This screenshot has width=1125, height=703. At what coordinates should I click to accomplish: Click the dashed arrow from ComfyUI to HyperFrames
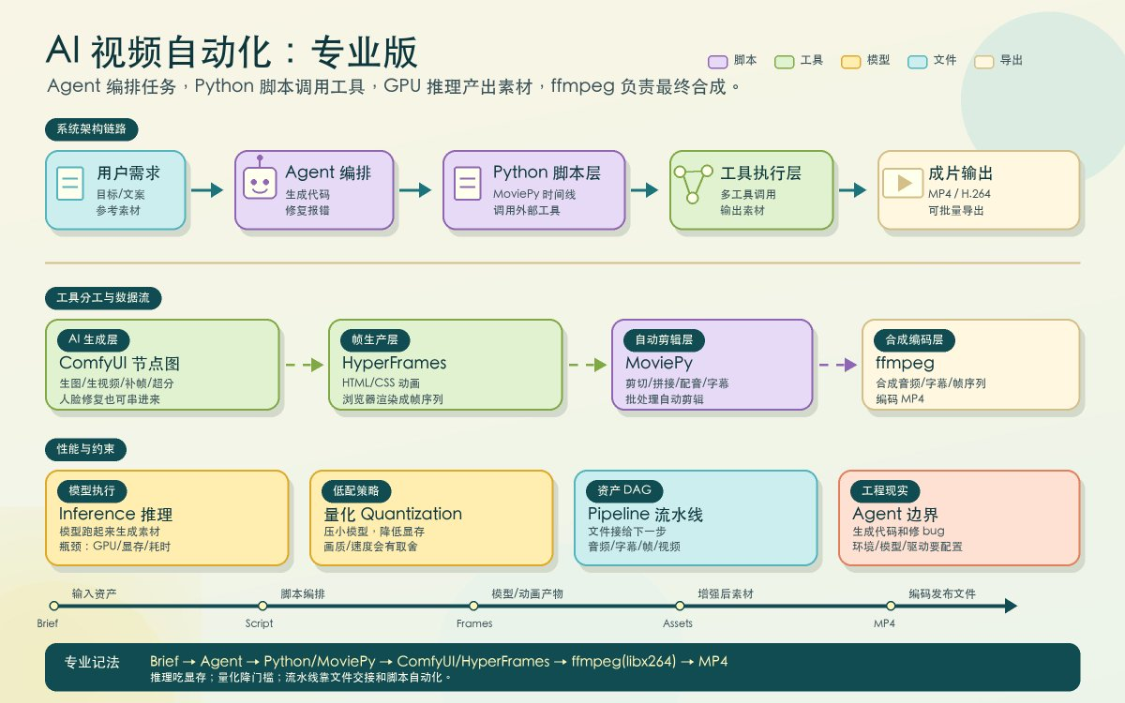[x=304, y=365]
